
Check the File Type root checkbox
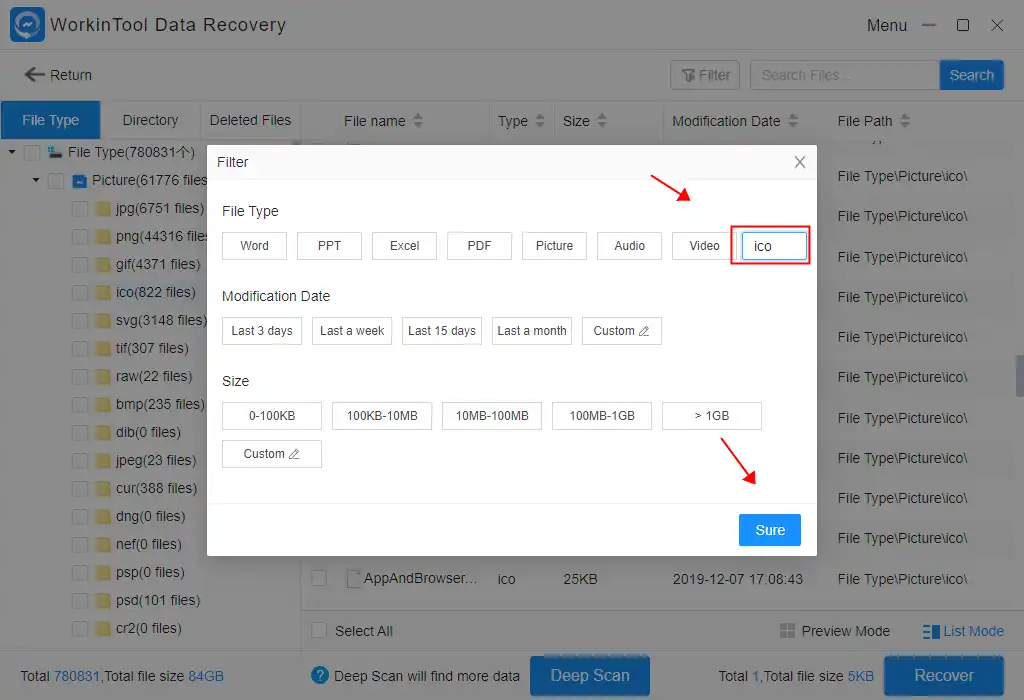(x=31, y=153)
